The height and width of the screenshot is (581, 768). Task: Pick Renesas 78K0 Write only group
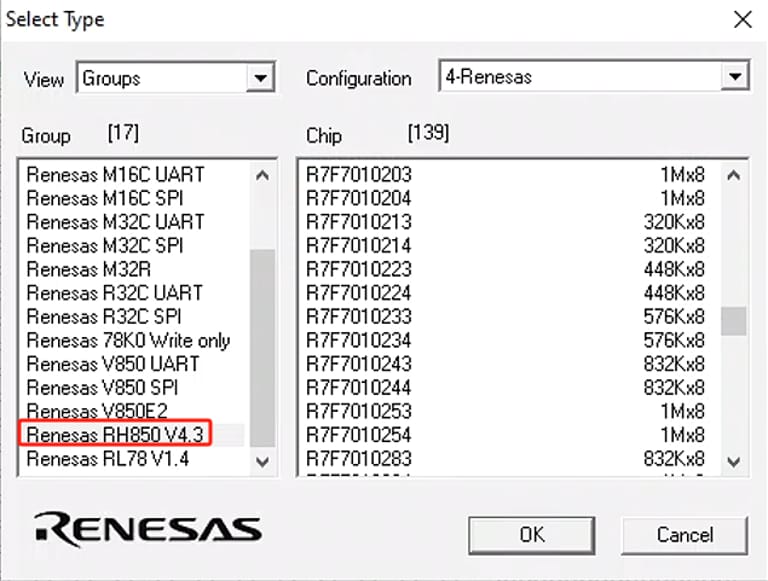coord(128,340)
